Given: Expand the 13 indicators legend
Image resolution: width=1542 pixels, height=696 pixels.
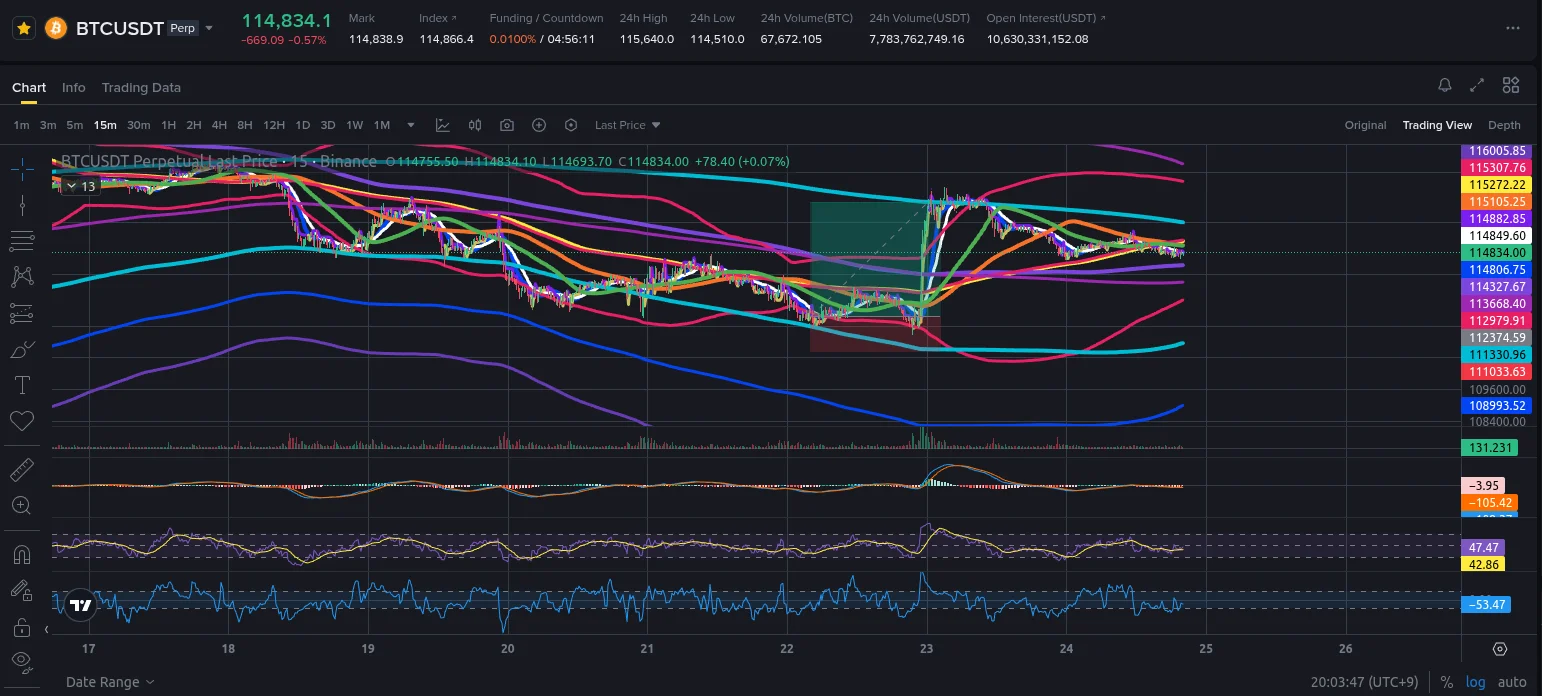Looking at the screenshot, I should tap(80, 186).
